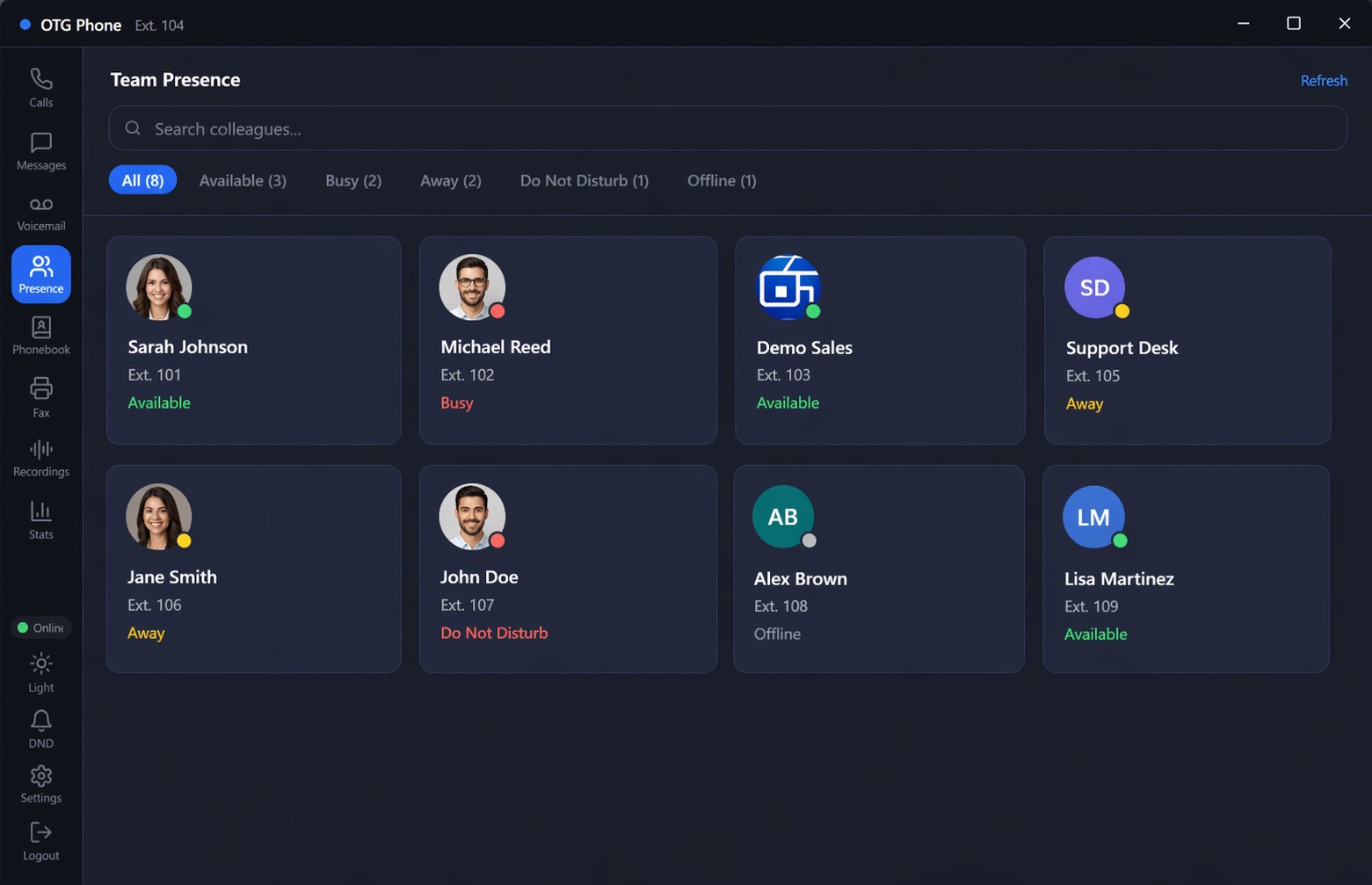Click Sarah Johnson's avatar photo
1372x885 pixels.
(159, 287)
